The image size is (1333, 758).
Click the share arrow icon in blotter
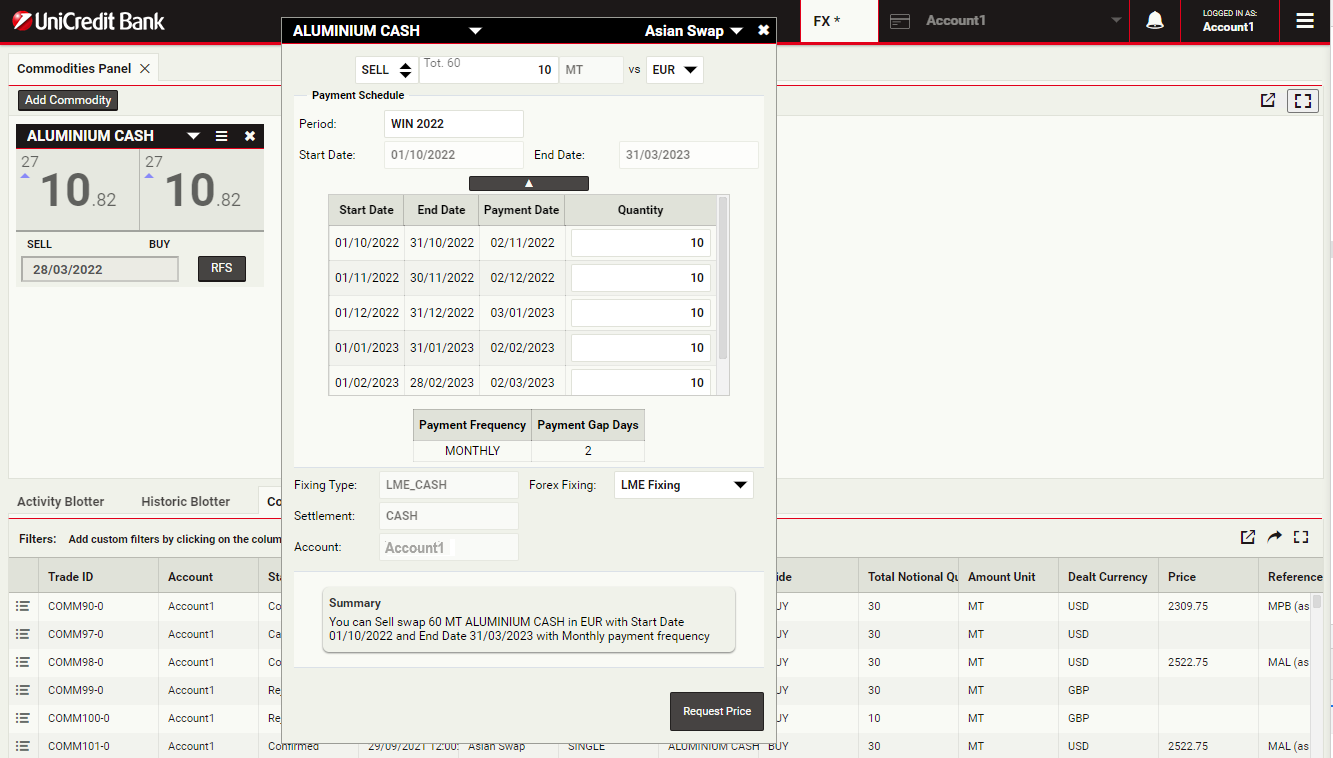(1274, 537)
